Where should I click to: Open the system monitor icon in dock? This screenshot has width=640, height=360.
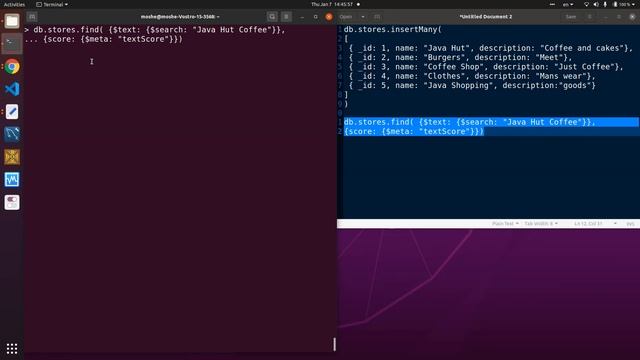pos(12,179)
